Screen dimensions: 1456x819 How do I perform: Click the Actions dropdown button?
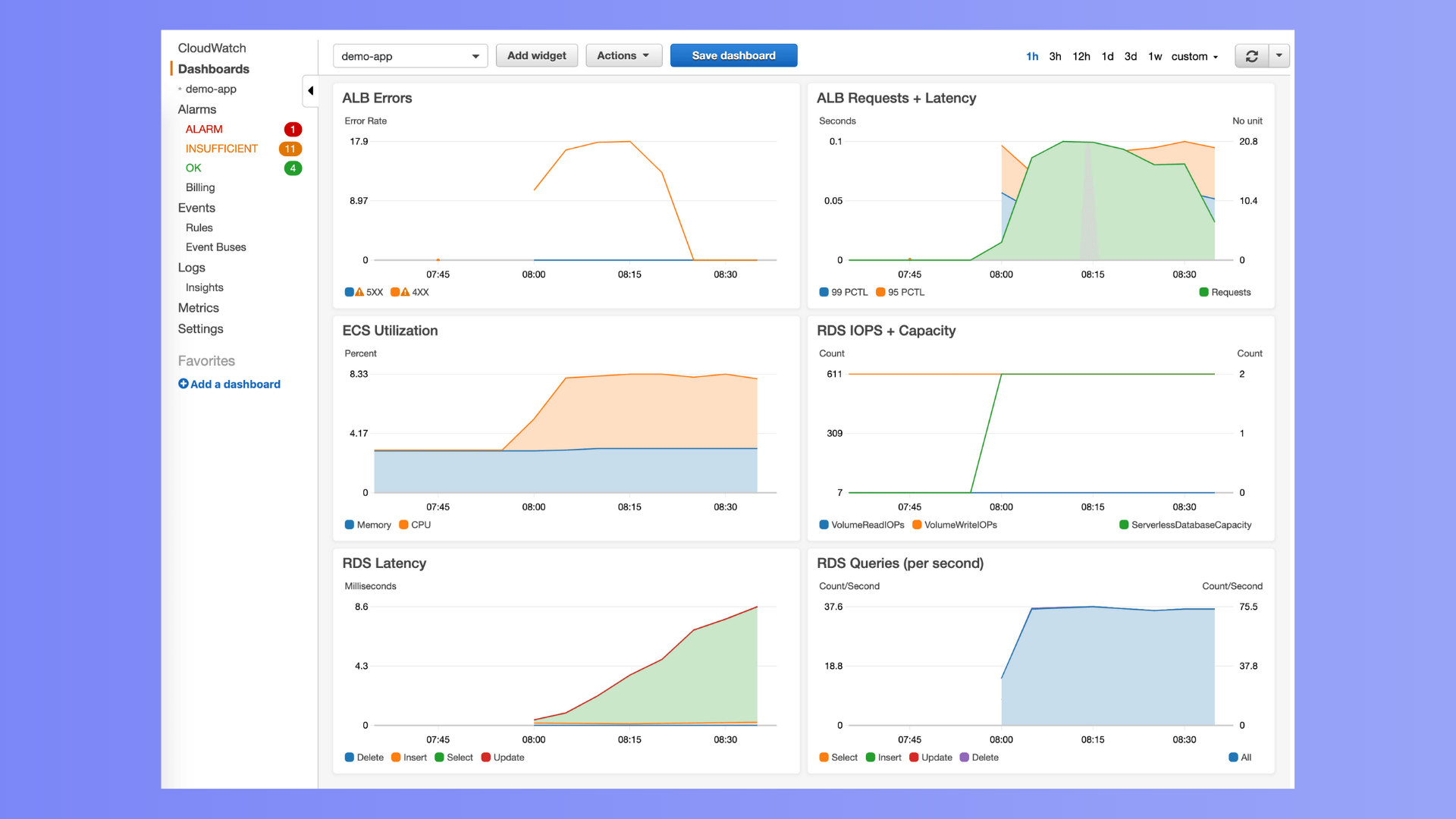(x=622, y=55)
